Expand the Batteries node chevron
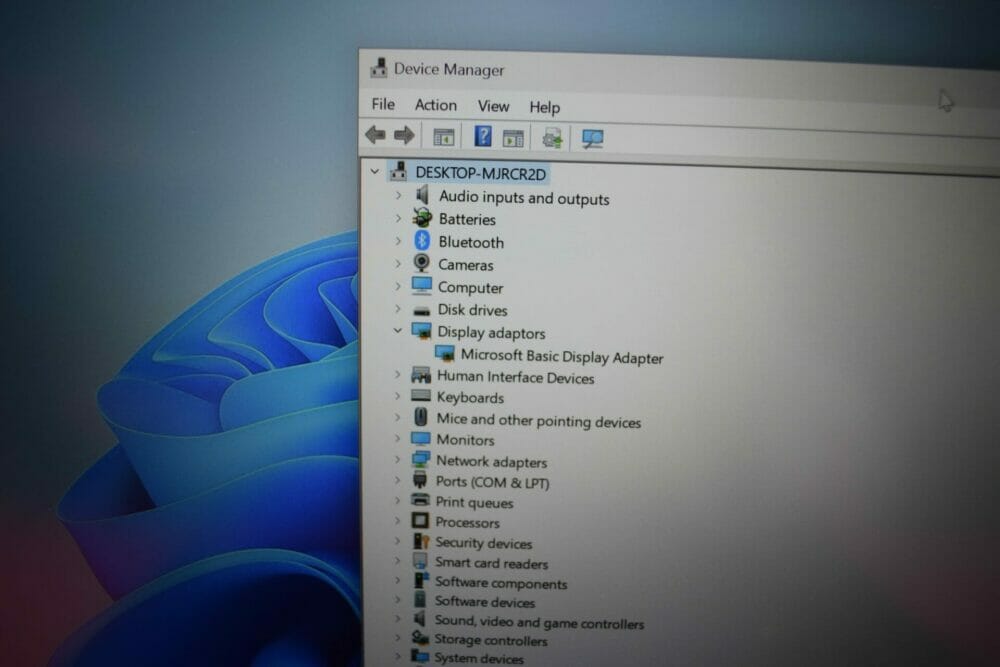 398,218
